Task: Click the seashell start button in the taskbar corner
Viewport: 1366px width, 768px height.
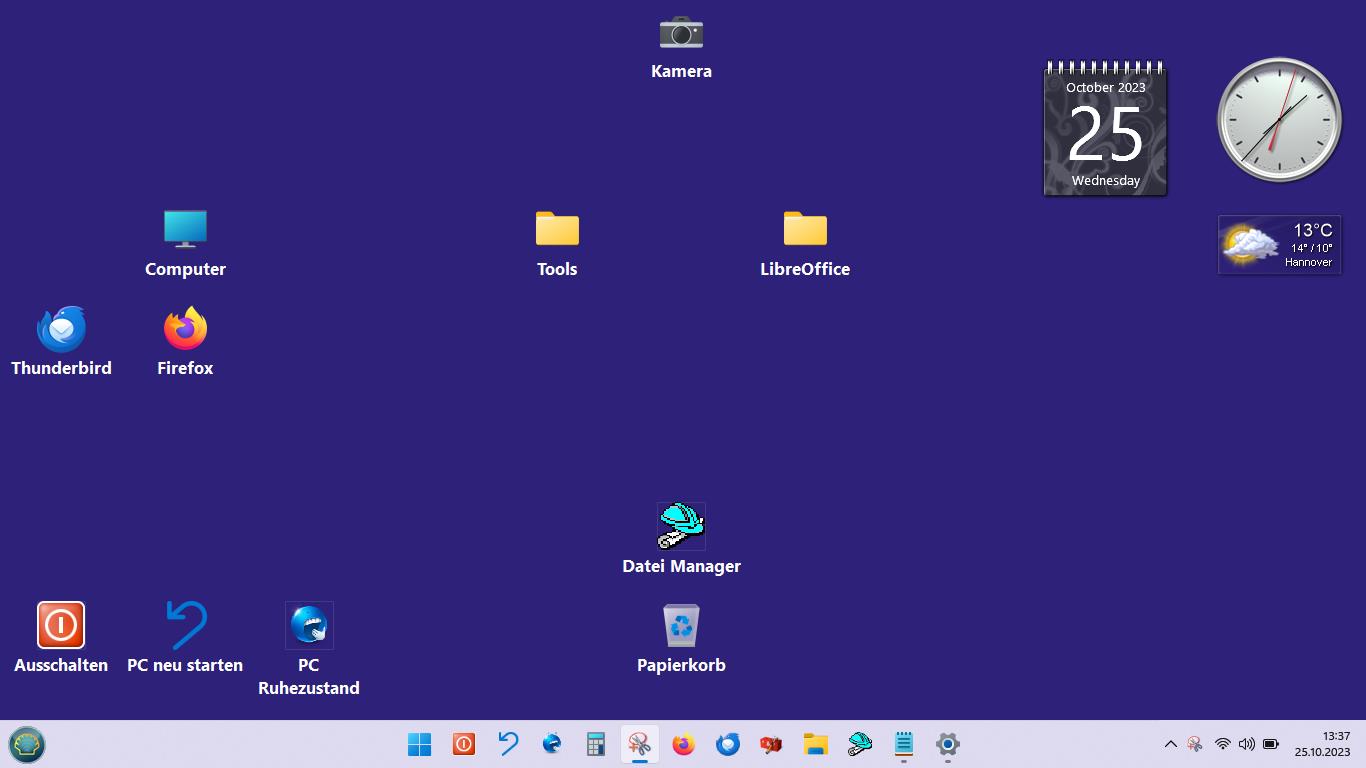Action: tap(27, 744)
